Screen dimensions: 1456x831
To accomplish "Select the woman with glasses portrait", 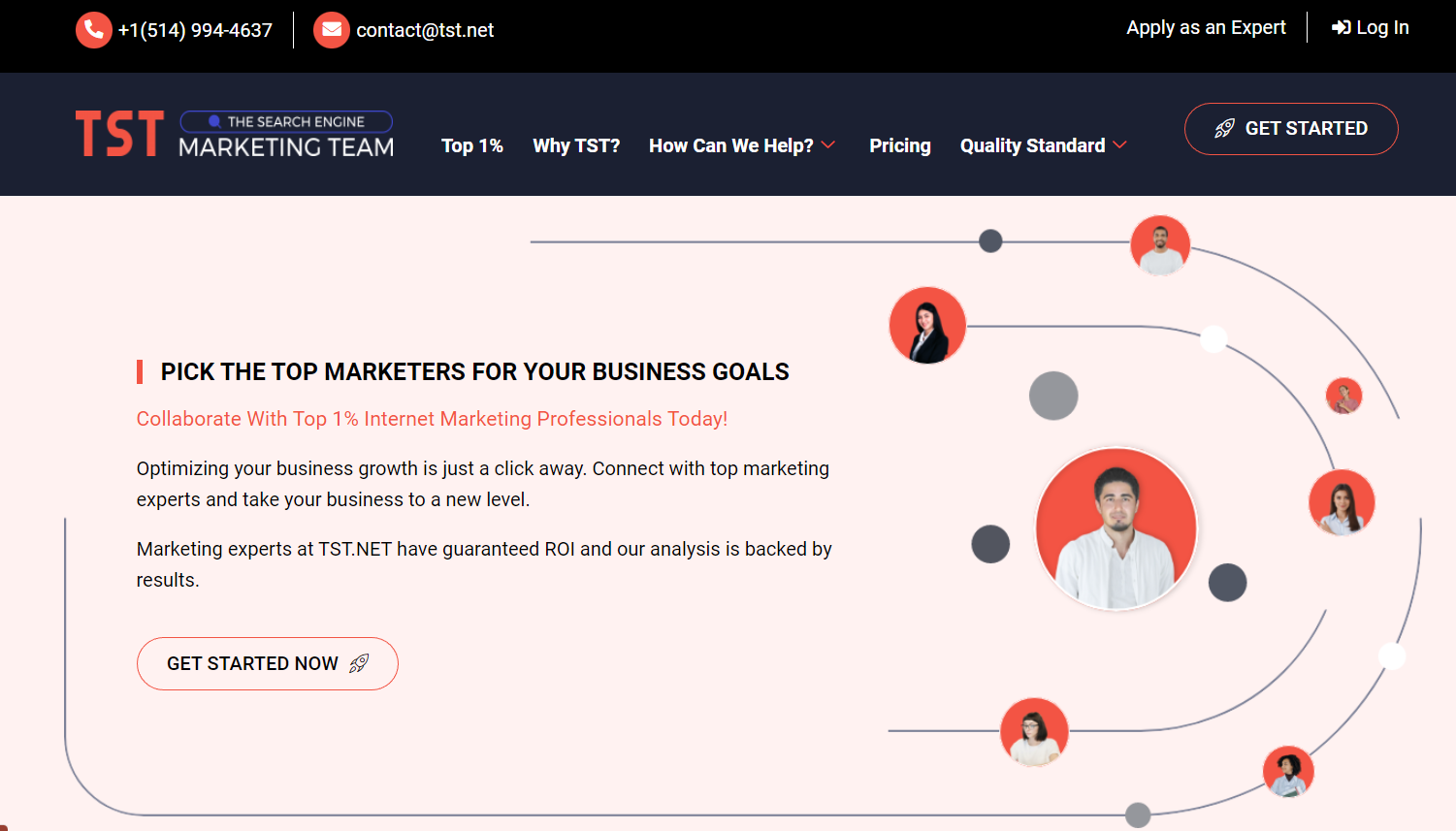I will [1034, 732].
